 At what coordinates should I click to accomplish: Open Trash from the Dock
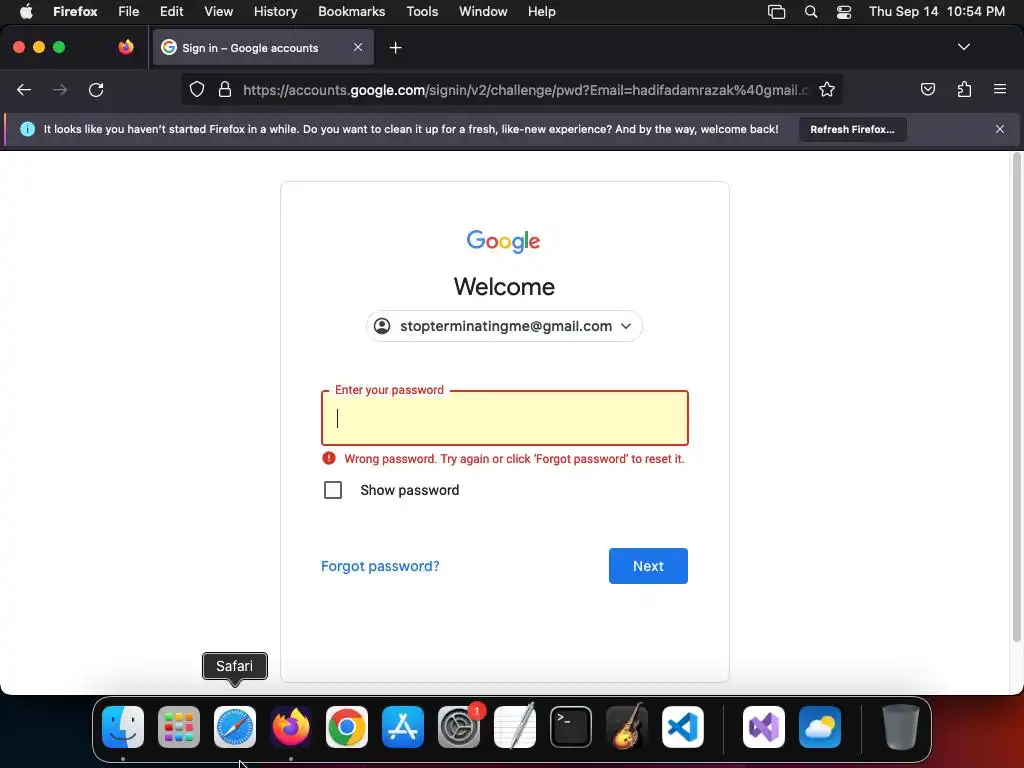point(901,726)
